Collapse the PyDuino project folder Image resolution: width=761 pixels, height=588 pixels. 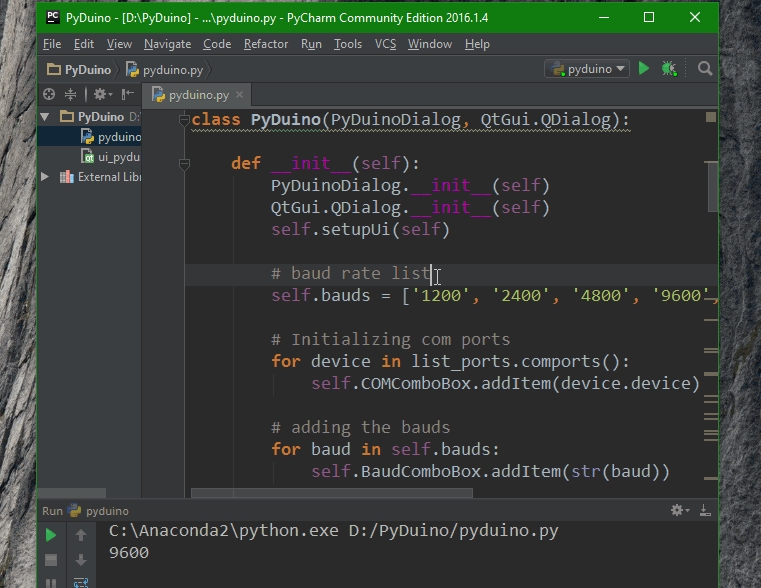coord(45,116)
